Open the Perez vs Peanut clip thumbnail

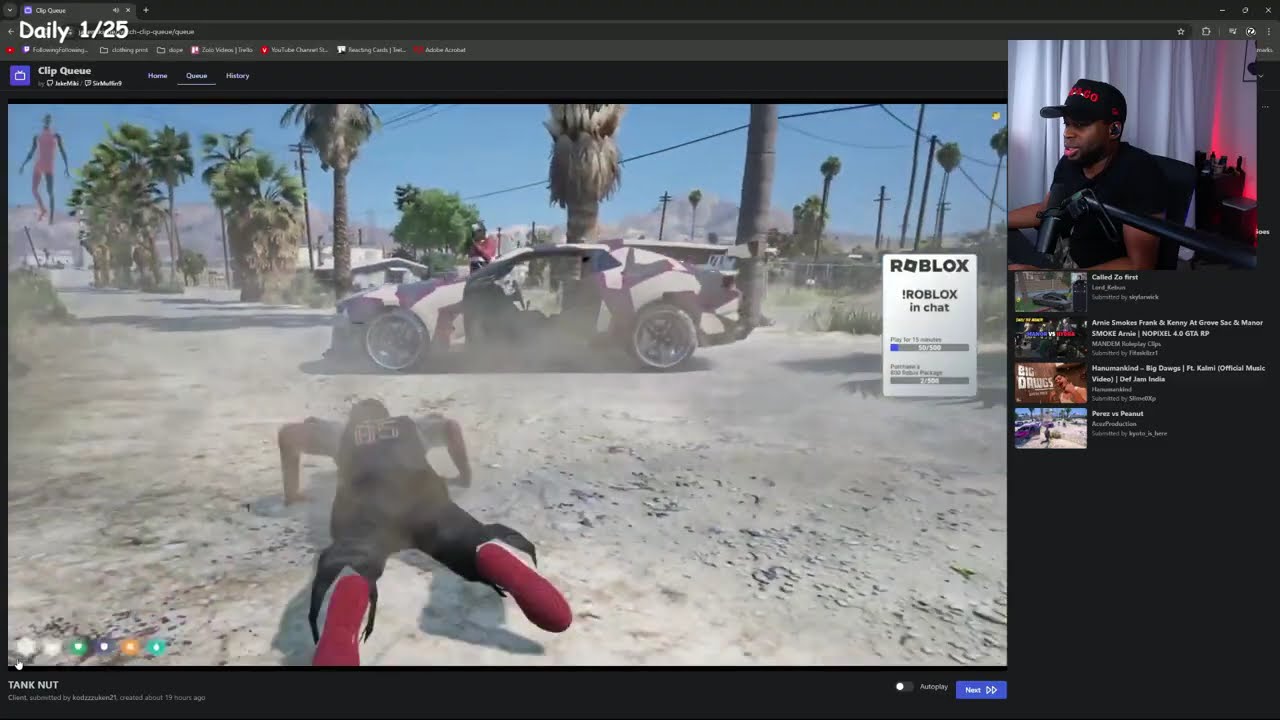click(1050, 428)
